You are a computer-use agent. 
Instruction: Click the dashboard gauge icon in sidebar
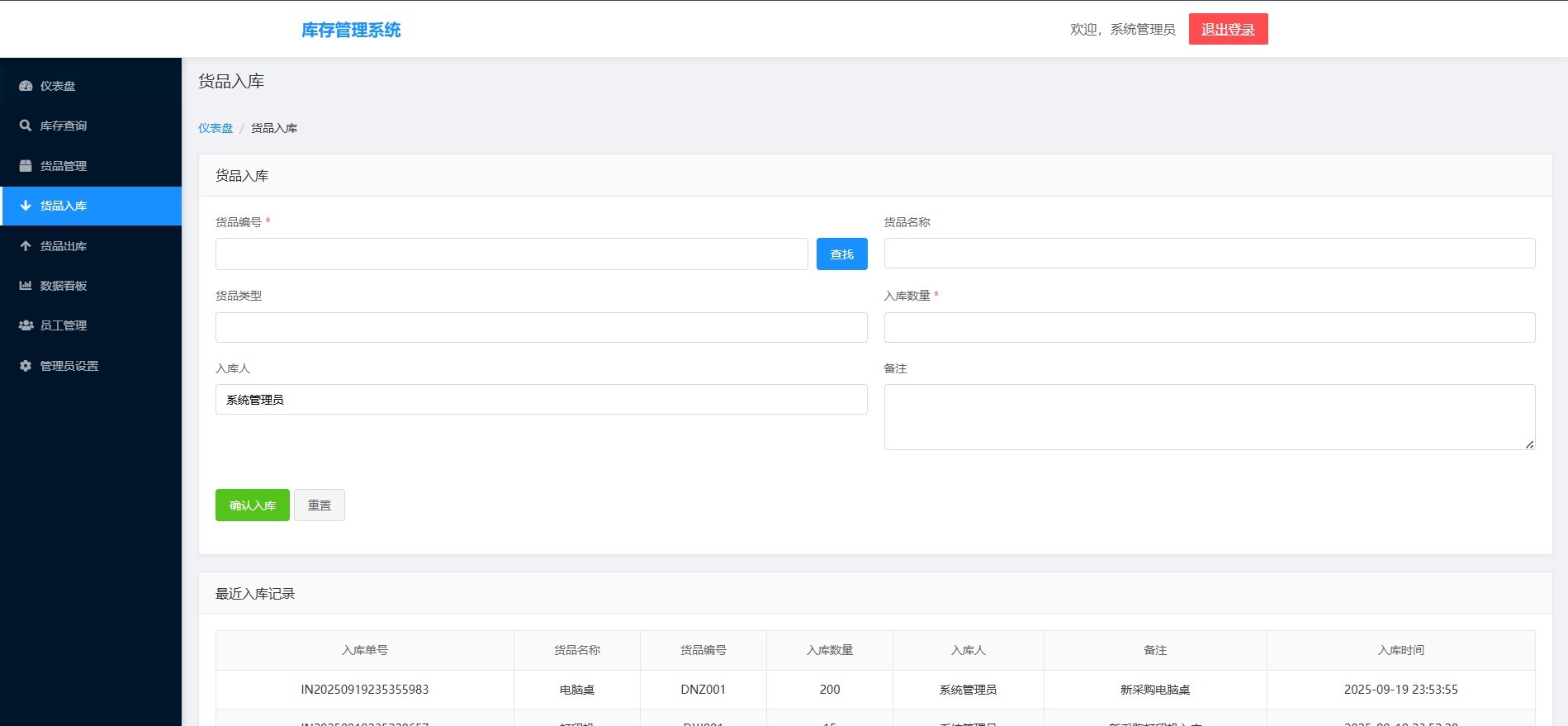(26, 86)
